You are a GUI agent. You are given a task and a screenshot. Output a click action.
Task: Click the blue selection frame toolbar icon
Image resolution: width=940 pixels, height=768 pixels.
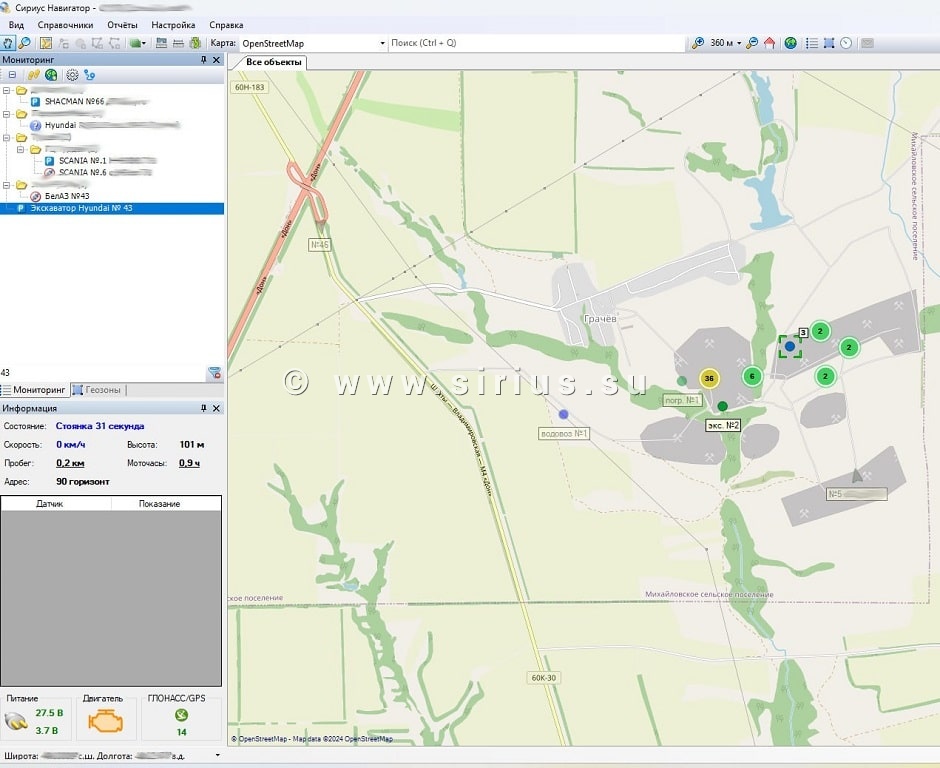[x=829, y=43]
